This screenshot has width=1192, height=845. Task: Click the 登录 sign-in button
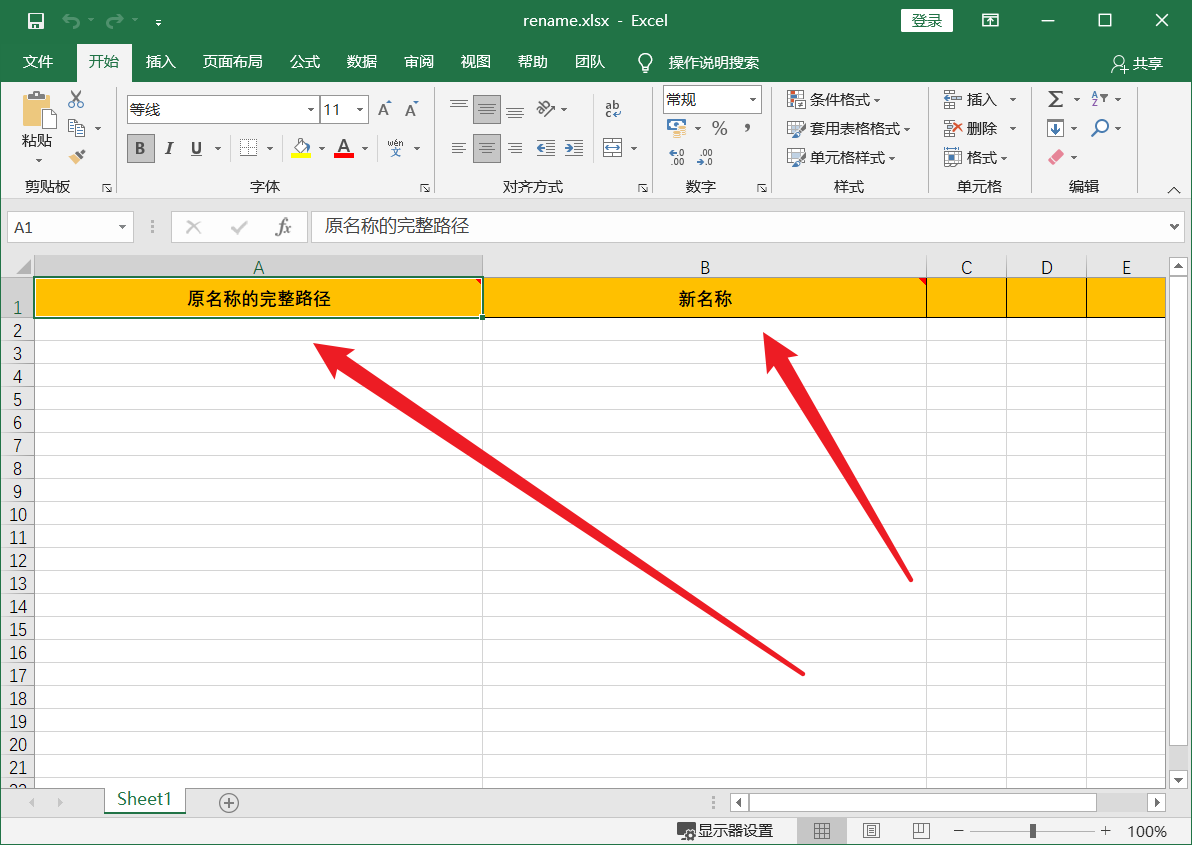pos(926,20)
